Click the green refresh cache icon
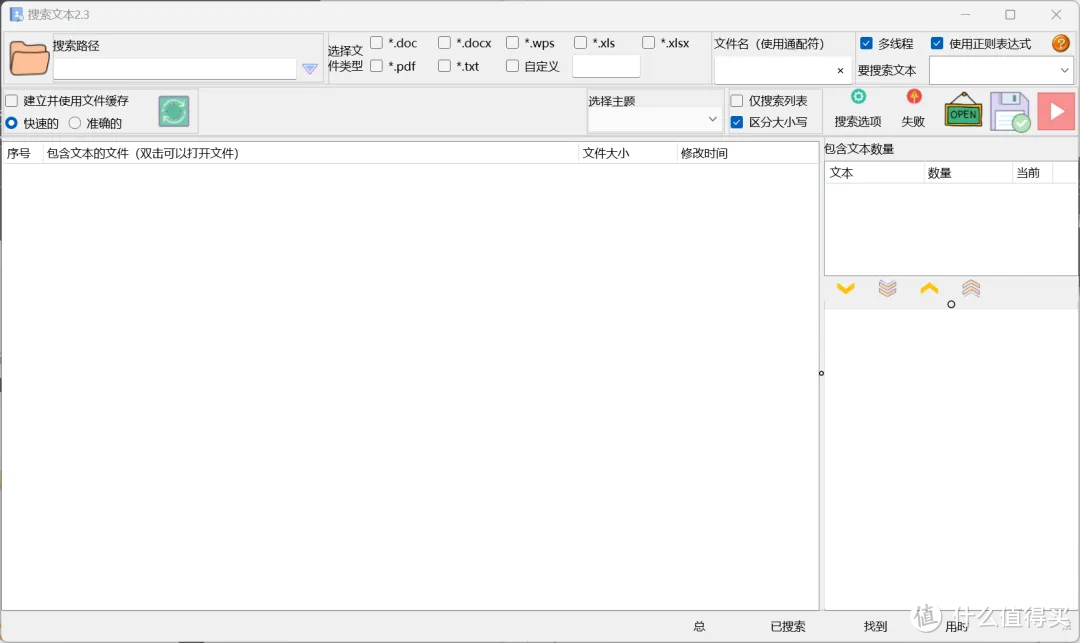 click(174, 111)
